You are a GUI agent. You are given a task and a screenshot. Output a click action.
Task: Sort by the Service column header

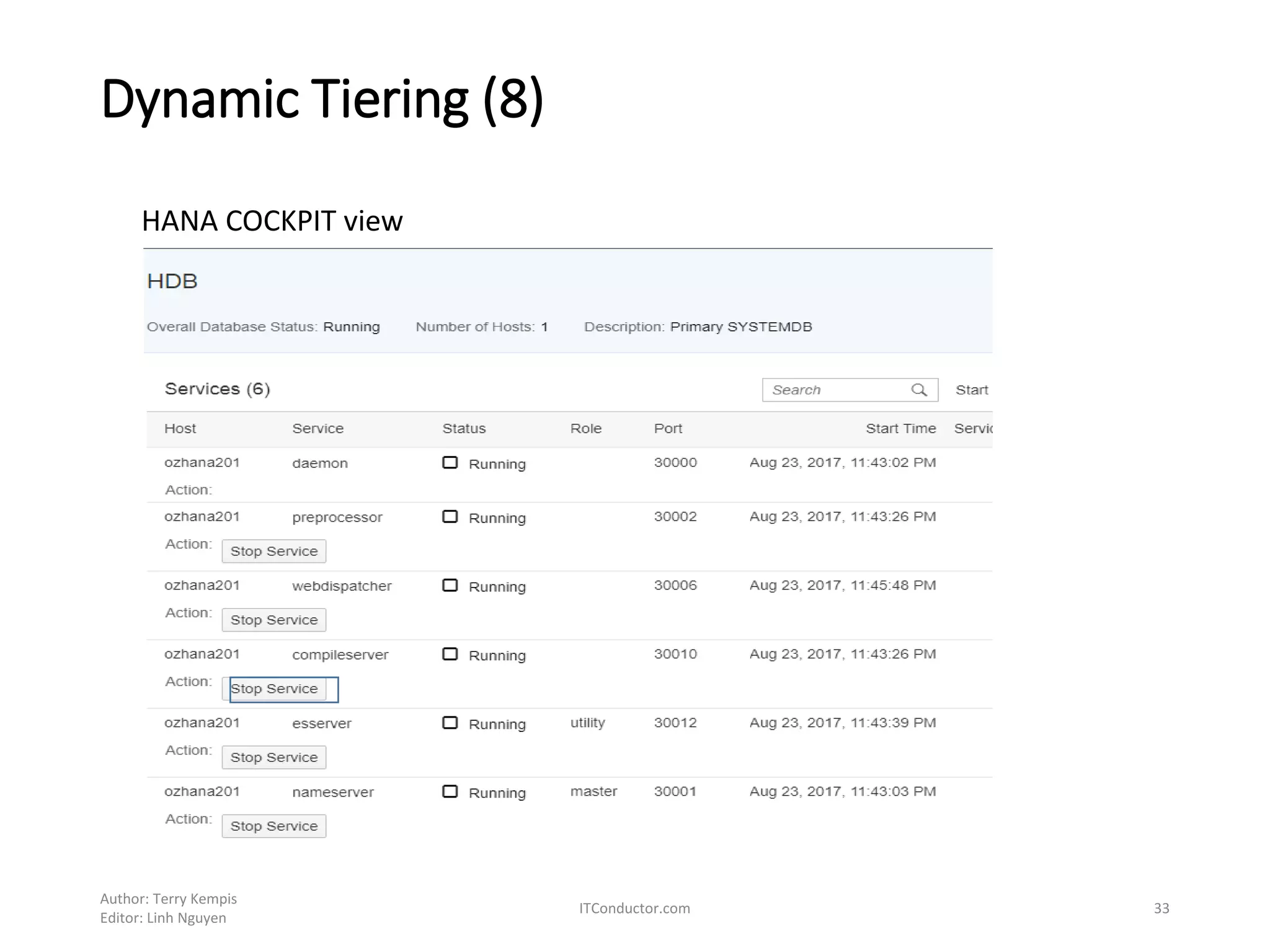(x=317, y=428)
